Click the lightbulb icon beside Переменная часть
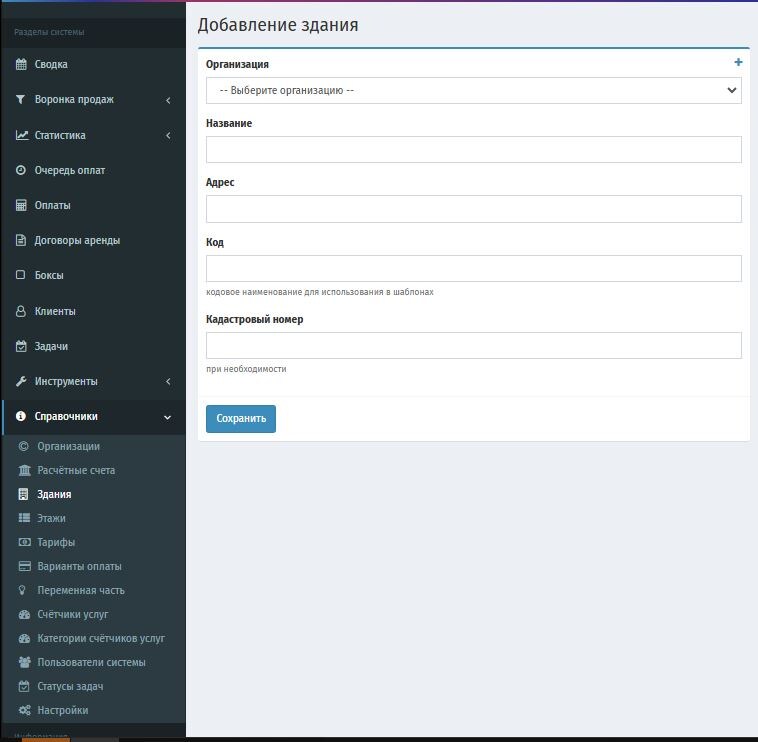Viewport: 758px width, 742px height. [22, 590]
